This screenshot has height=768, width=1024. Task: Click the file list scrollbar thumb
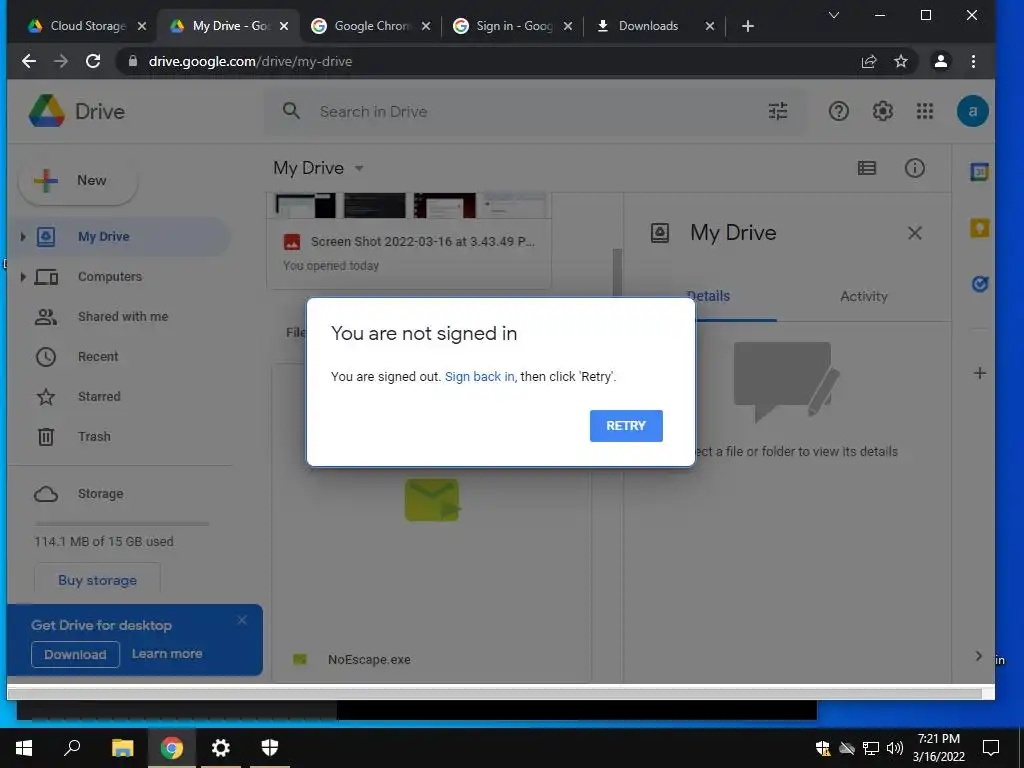[x=616, y=273]
